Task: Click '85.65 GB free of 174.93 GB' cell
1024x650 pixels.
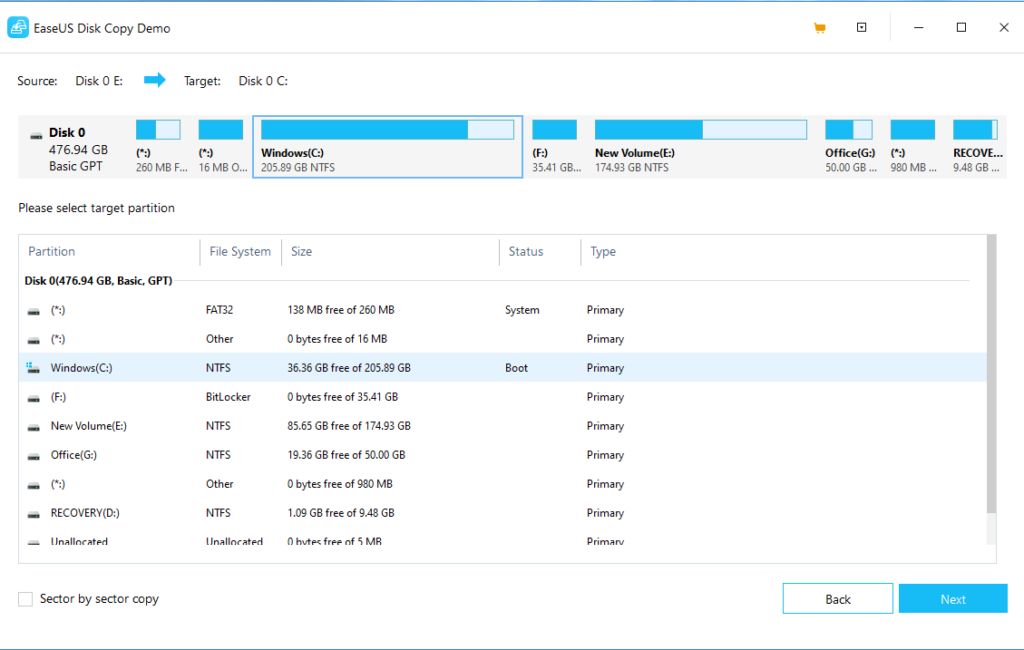Action: [349, 426]
